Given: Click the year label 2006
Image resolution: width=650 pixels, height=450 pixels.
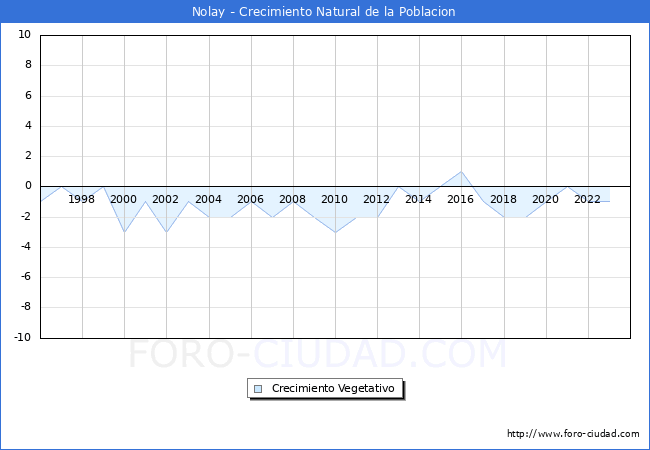Looking at the screenshot, I should [250, 199].
